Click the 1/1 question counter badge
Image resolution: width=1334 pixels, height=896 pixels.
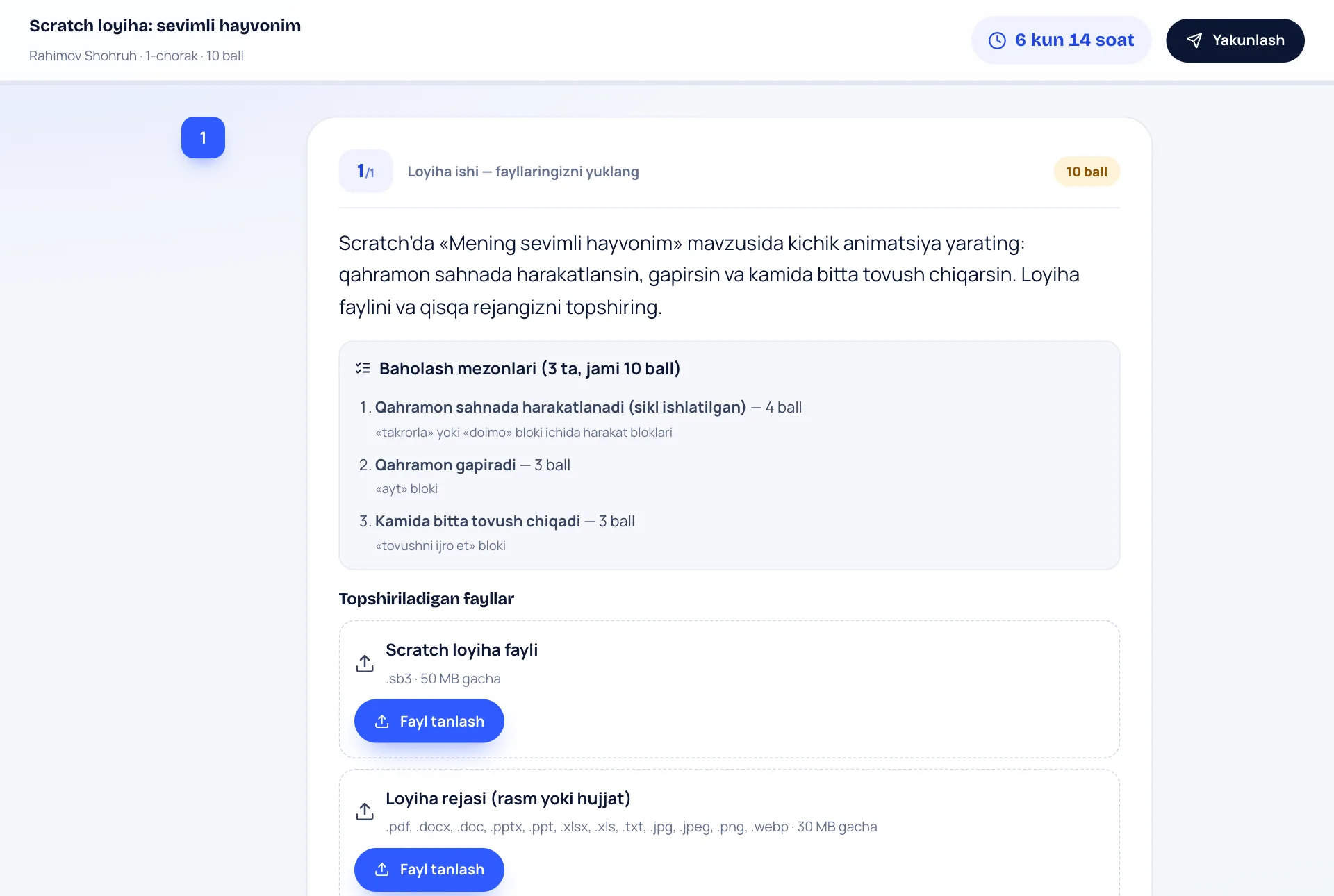[365, 171]
